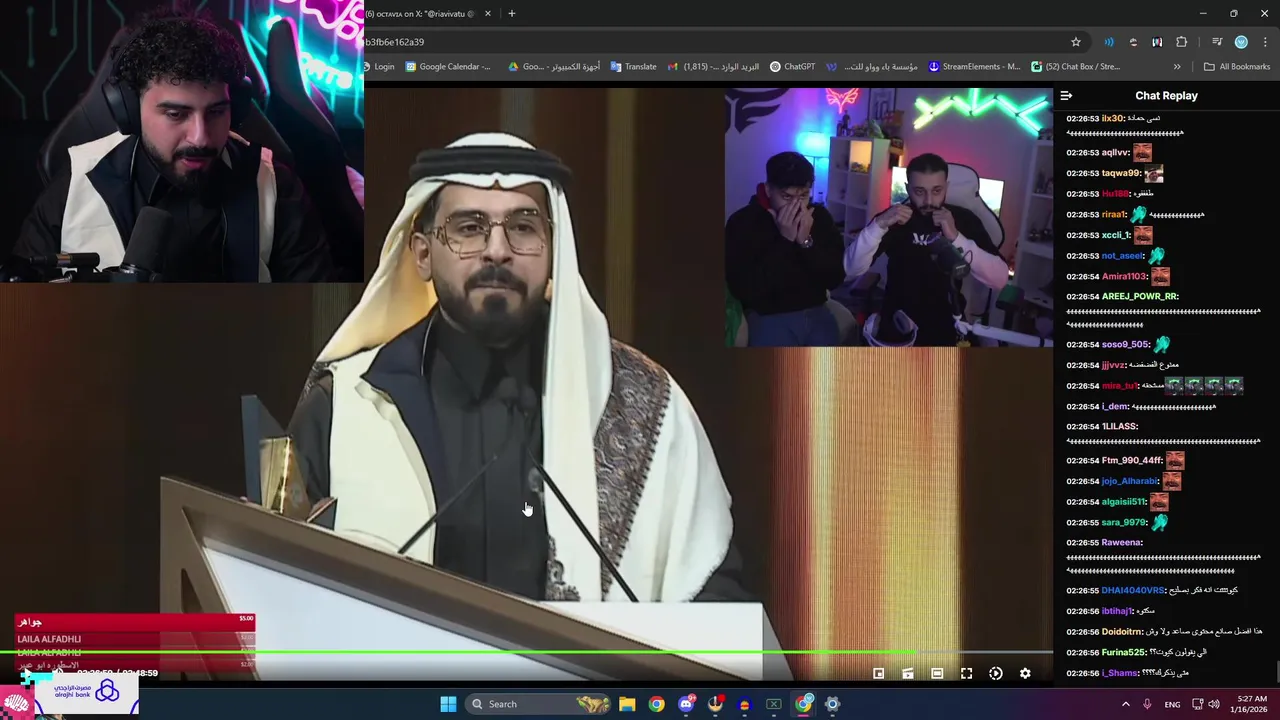Bookmark this page with star icon
1280x720 pixels.
click(x=1076, y=42)
